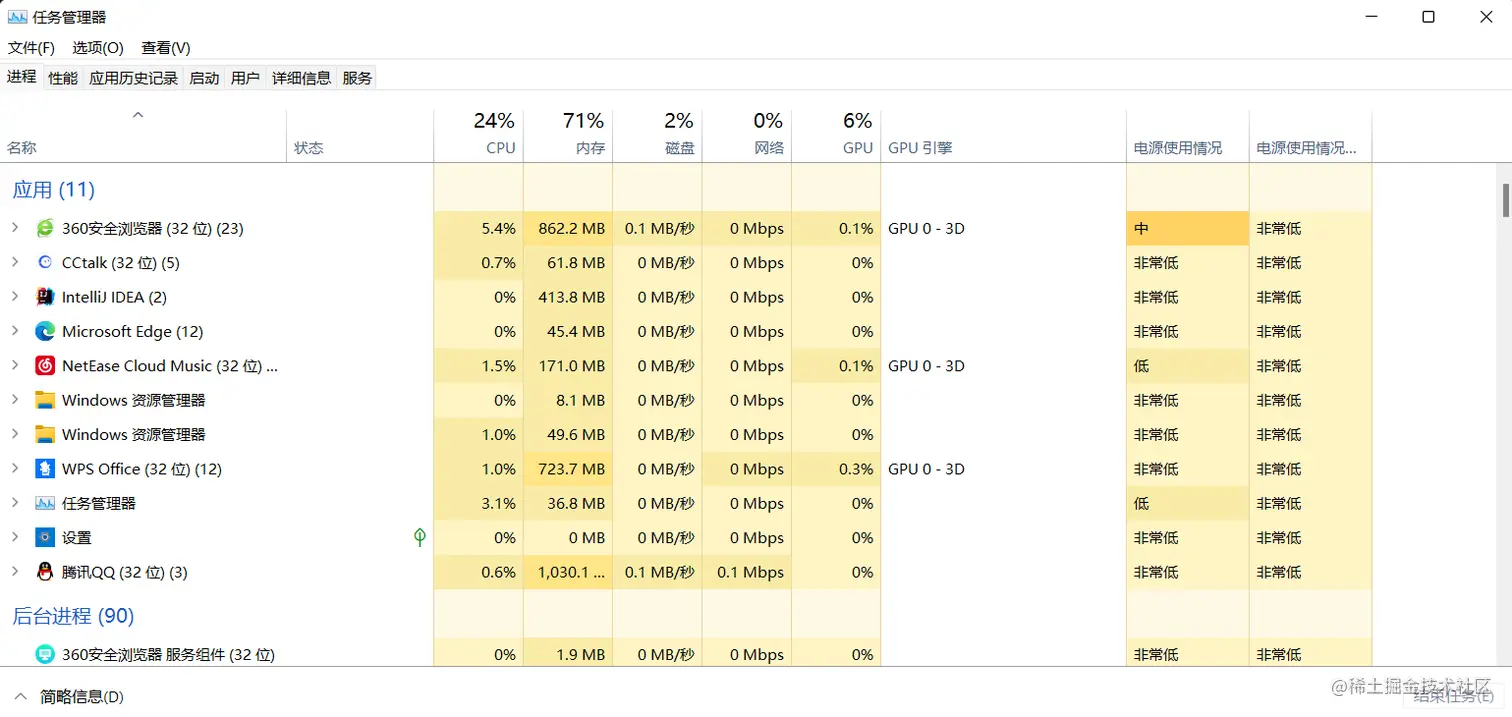
Task: Click the 应用 (11) group heading
Action: [x=54, y=189]
